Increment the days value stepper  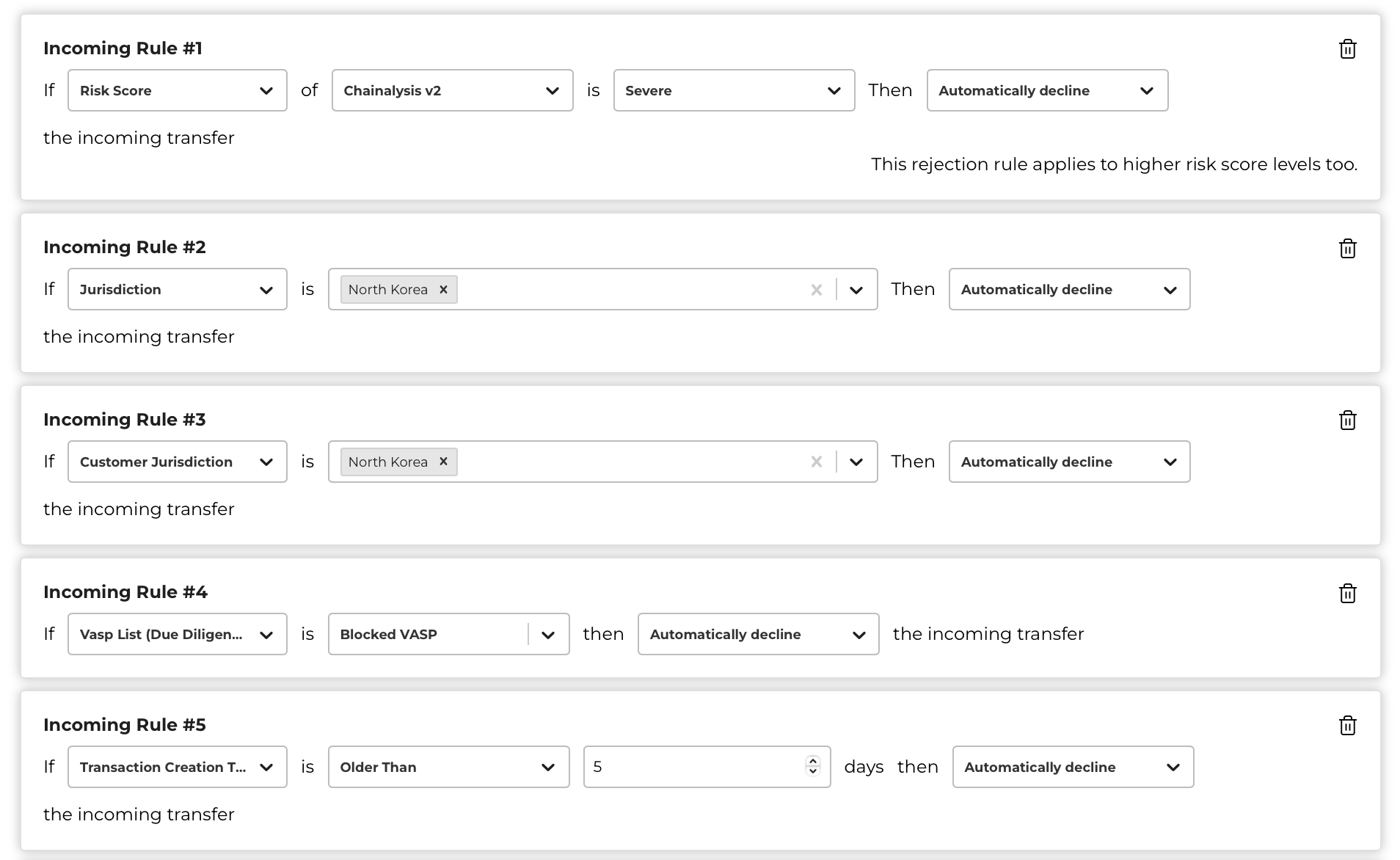(x=812, y=761)
